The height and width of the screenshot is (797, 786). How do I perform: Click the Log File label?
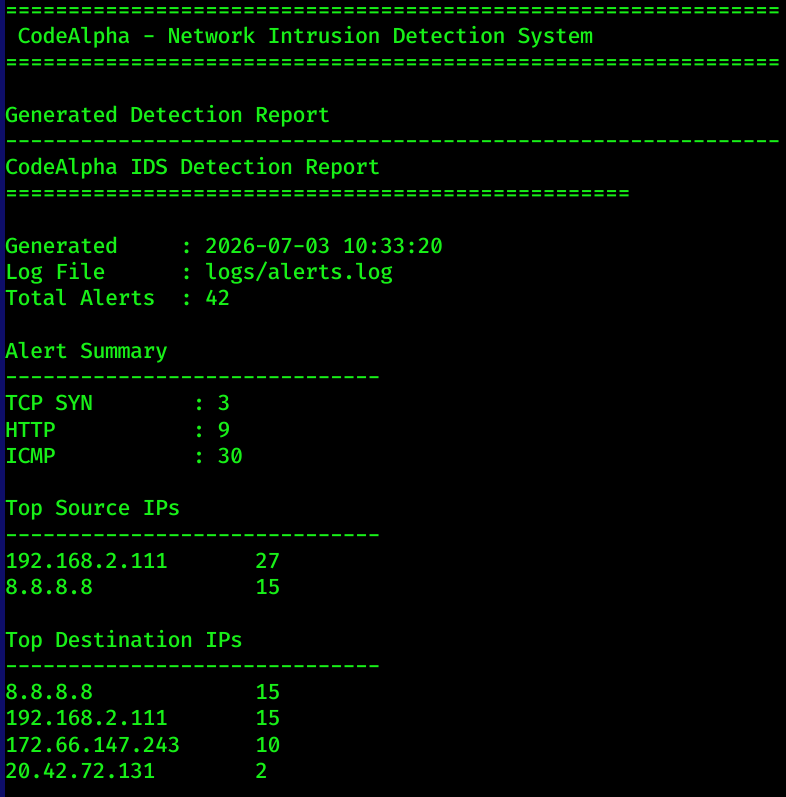pos(55,273)
